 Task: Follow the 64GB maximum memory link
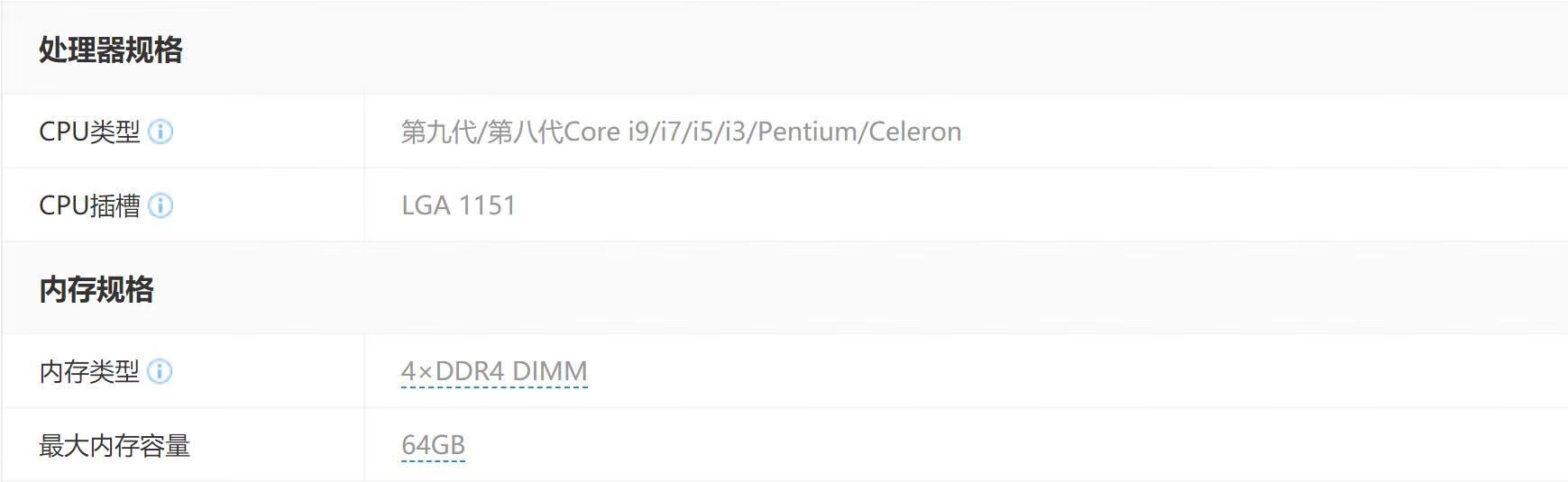433,445
